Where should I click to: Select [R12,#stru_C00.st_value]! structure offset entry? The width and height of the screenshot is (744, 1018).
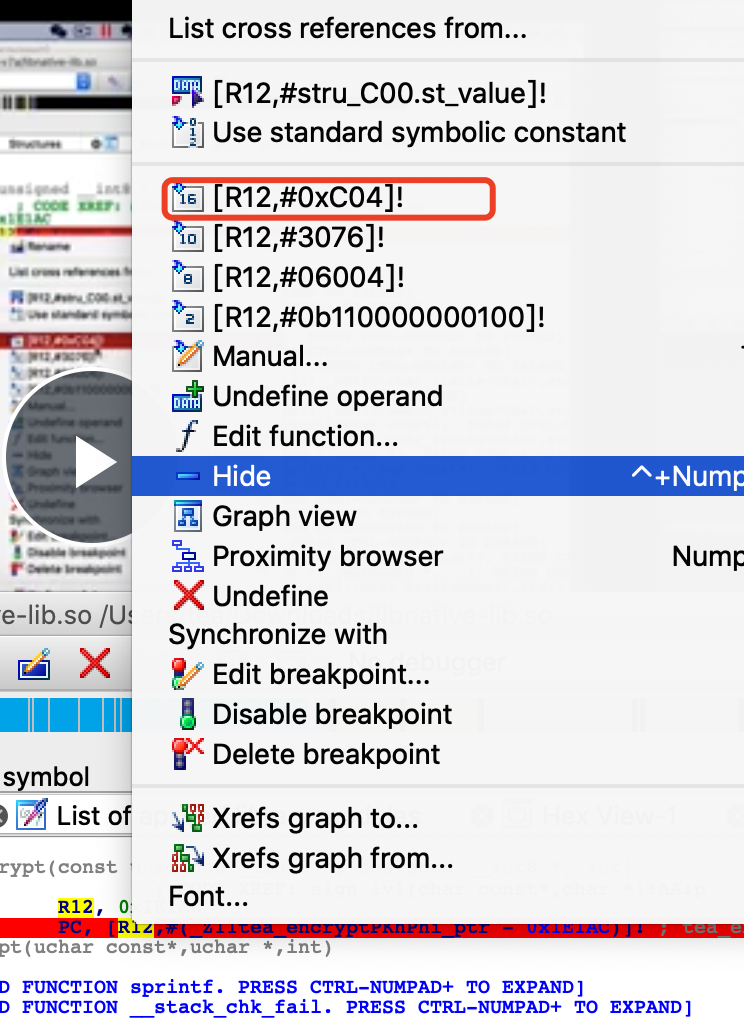379,93
